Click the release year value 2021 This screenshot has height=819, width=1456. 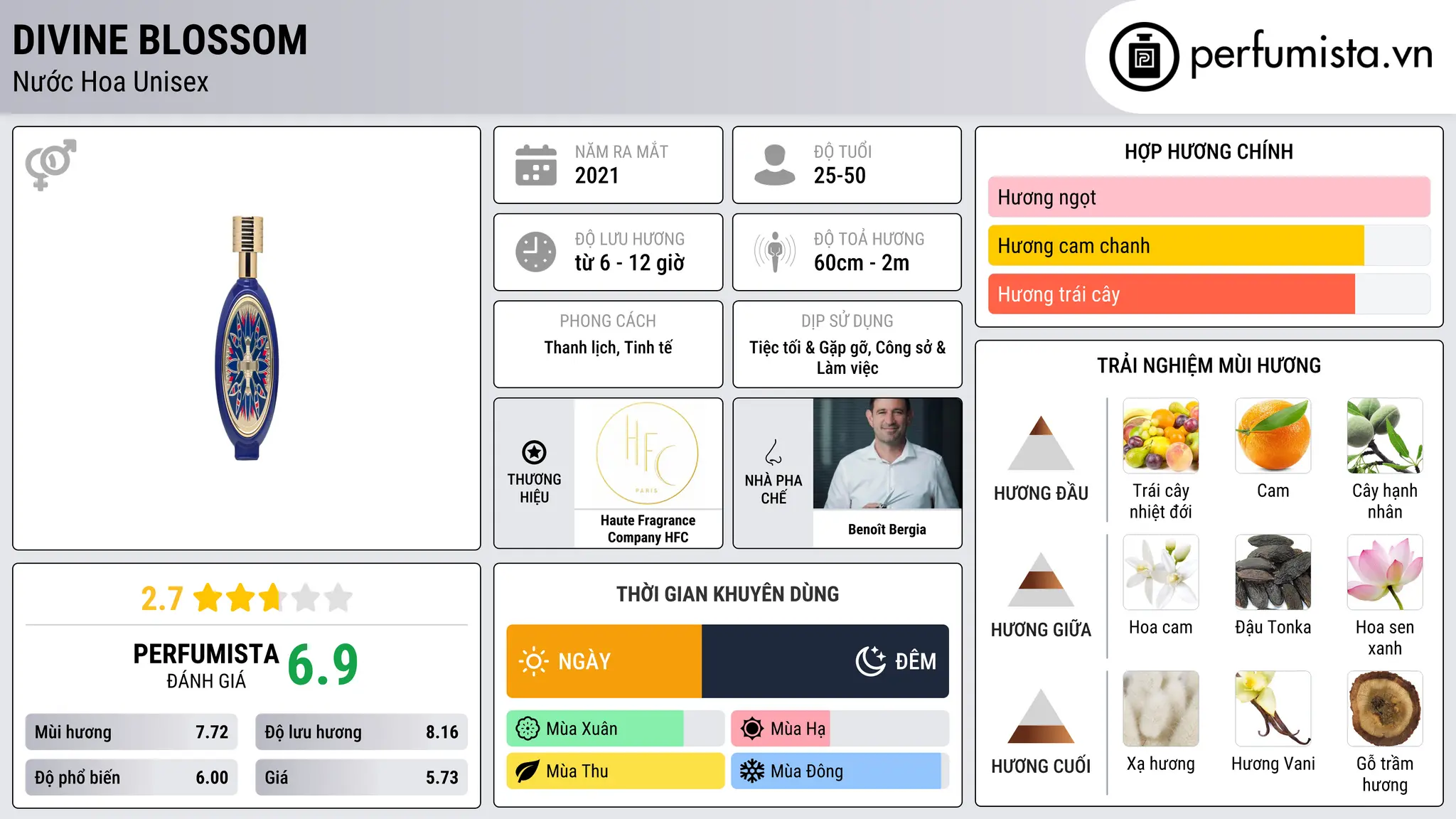[x=596, y=176]
